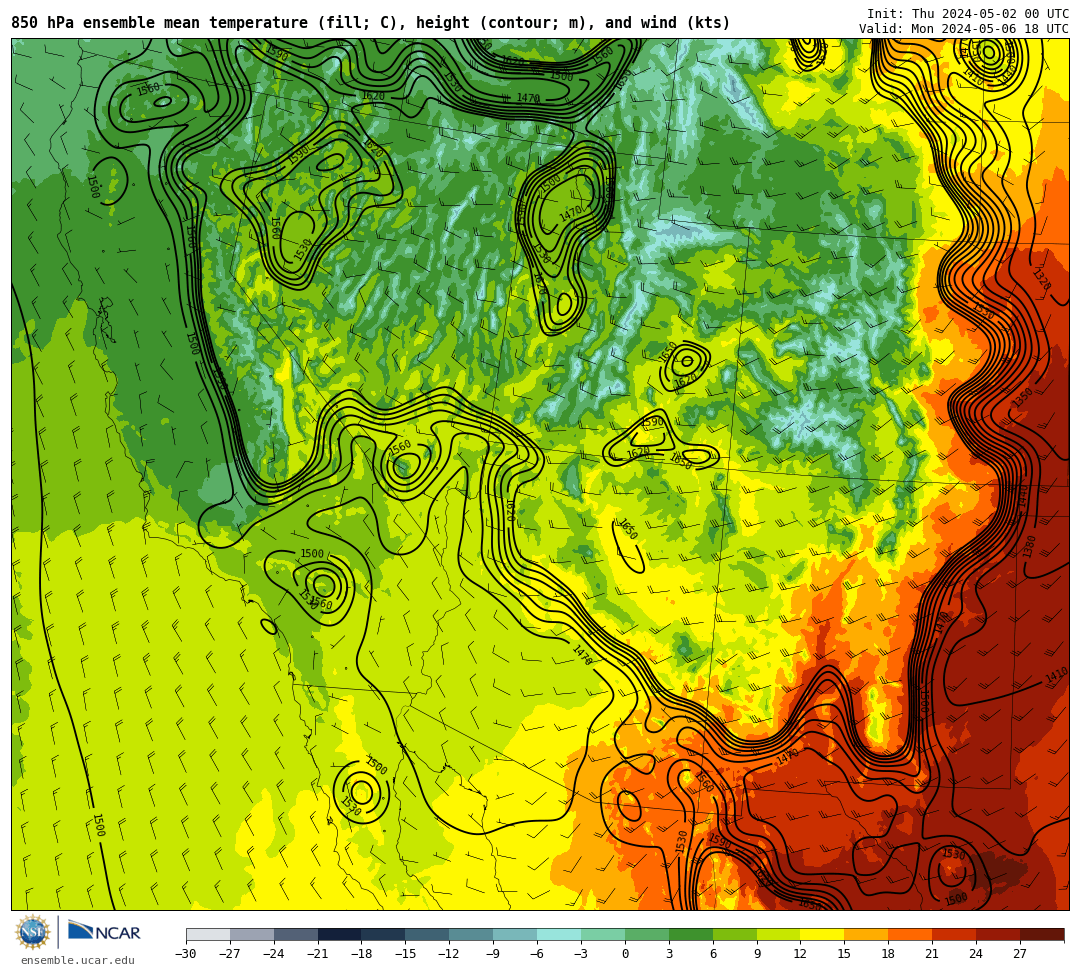This screenshot has width=1080, height=973.
Task: Click the light cyan colorbar swatch between -6 and -3
Action: pos(559,934)
